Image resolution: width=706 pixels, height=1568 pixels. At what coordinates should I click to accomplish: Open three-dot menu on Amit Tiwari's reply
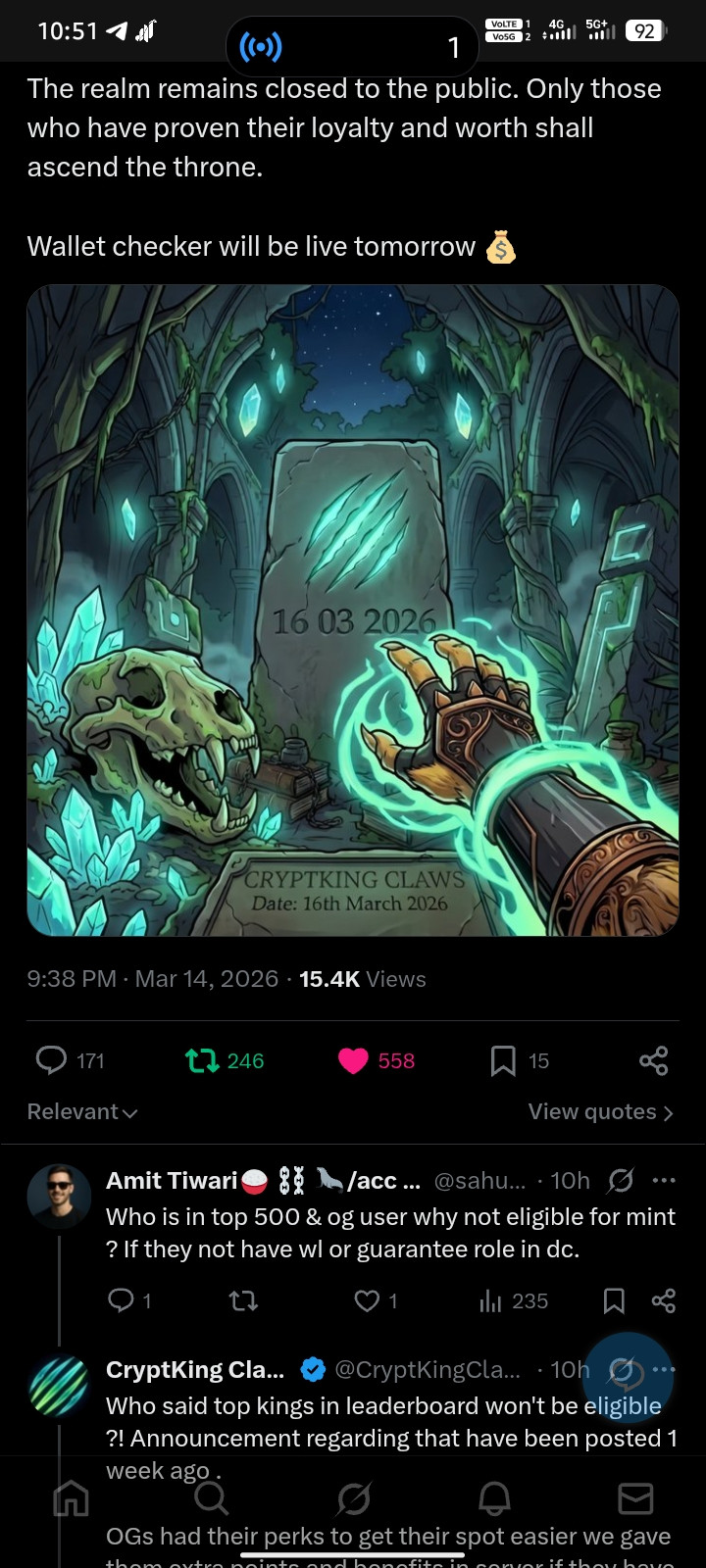point(664,1180)
